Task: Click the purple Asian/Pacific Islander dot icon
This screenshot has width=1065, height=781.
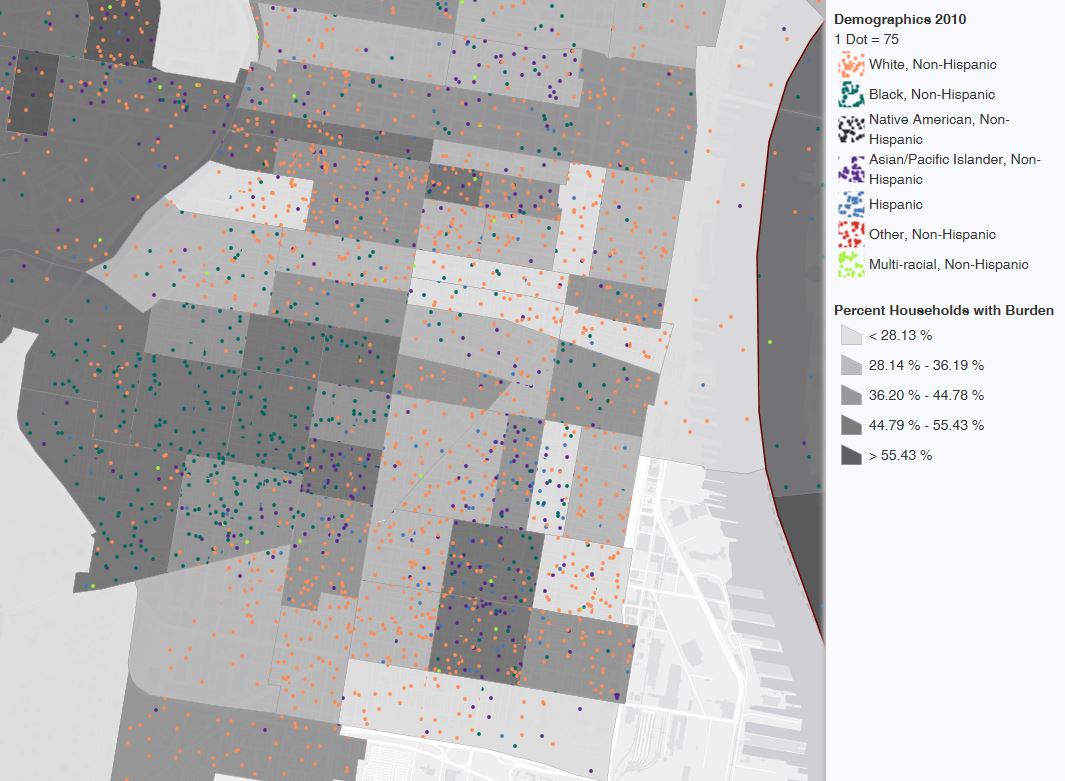Action: pyautogui.click(x=850, y=169)
